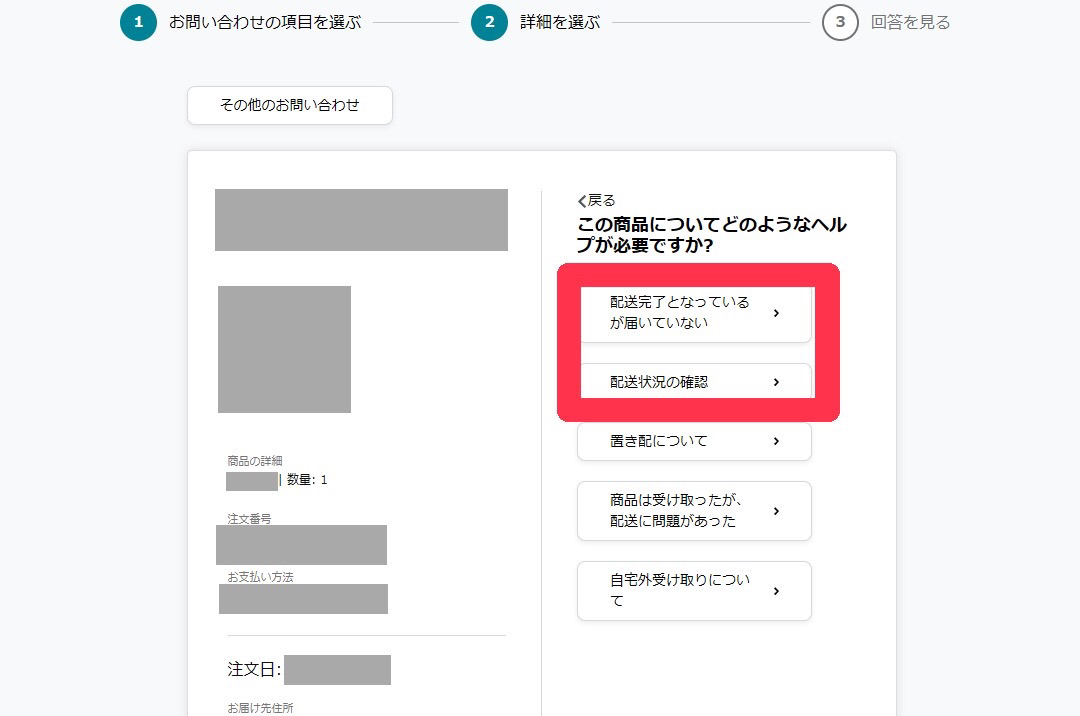1080x716 pixels.
Task: Click the back chevron beside 戻る
Action: point(582,201)
